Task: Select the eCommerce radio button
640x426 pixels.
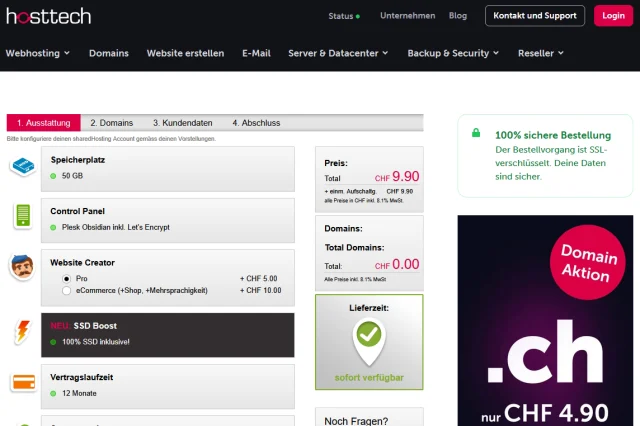Action: coord(67,291)
